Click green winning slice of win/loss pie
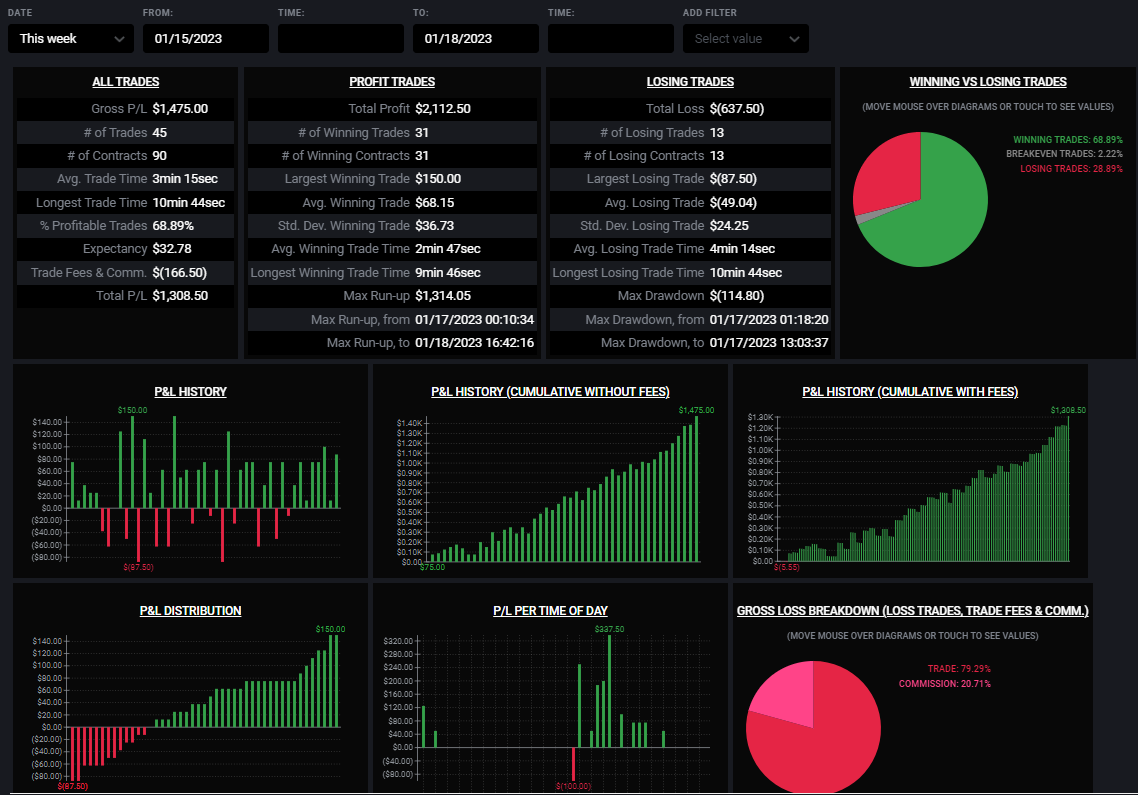Image resolution: width=1138 pixels, height=795 pixels. [x=943, y=218]
